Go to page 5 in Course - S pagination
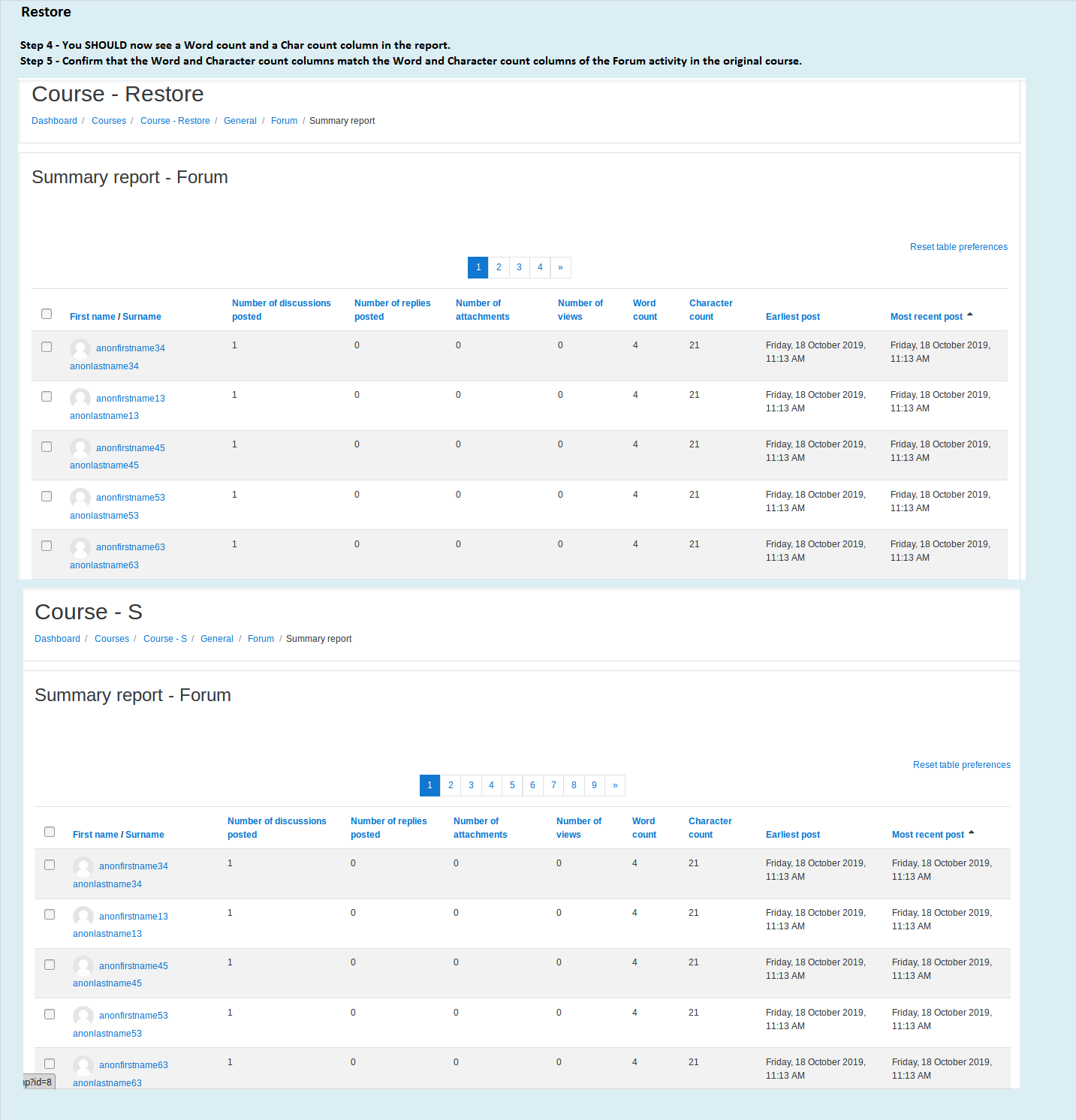 (x=512, y=785)
